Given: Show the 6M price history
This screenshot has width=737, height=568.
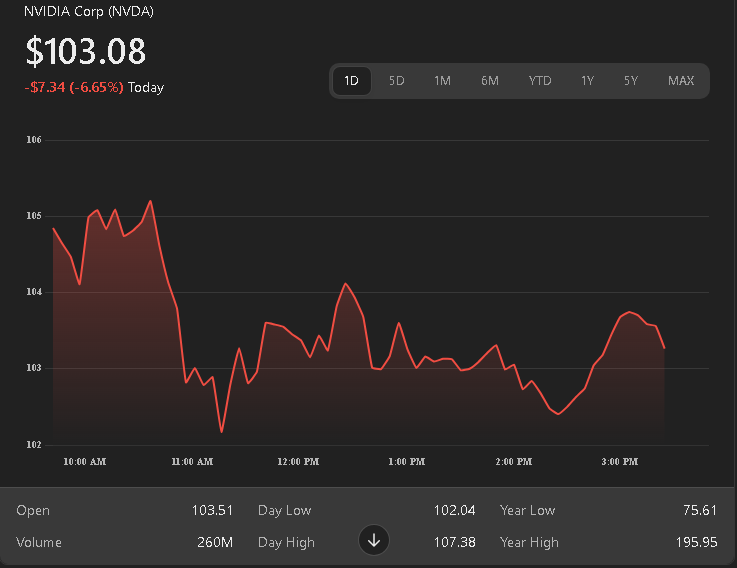Looking at the screenshot, I should (x=490, y=81).
